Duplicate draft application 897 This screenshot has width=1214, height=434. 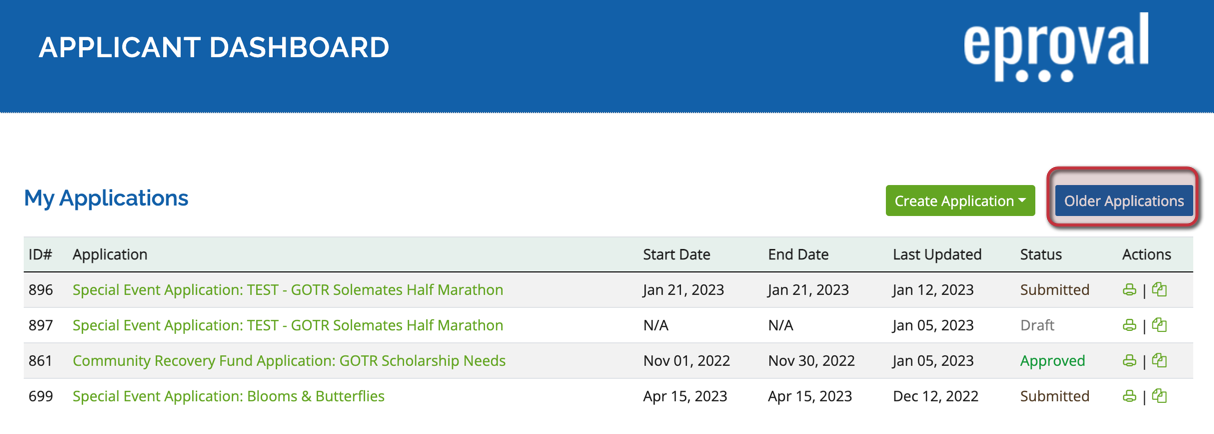coord(1159,325)
